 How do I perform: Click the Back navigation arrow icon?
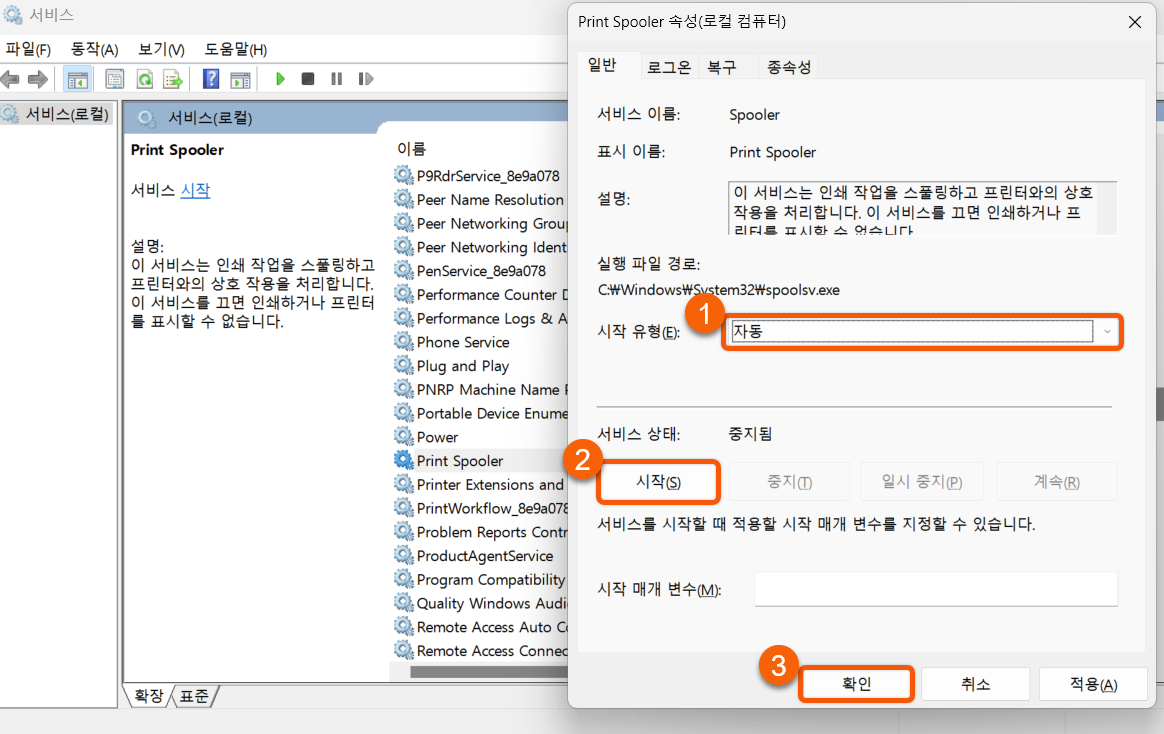11,79
